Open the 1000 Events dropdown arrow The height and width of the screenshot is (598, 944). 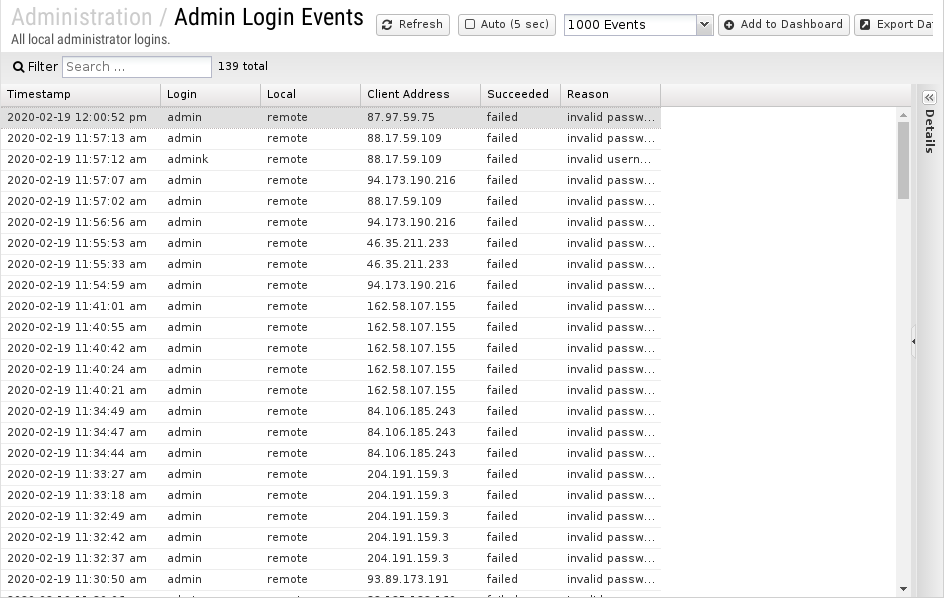click(704, 25)
